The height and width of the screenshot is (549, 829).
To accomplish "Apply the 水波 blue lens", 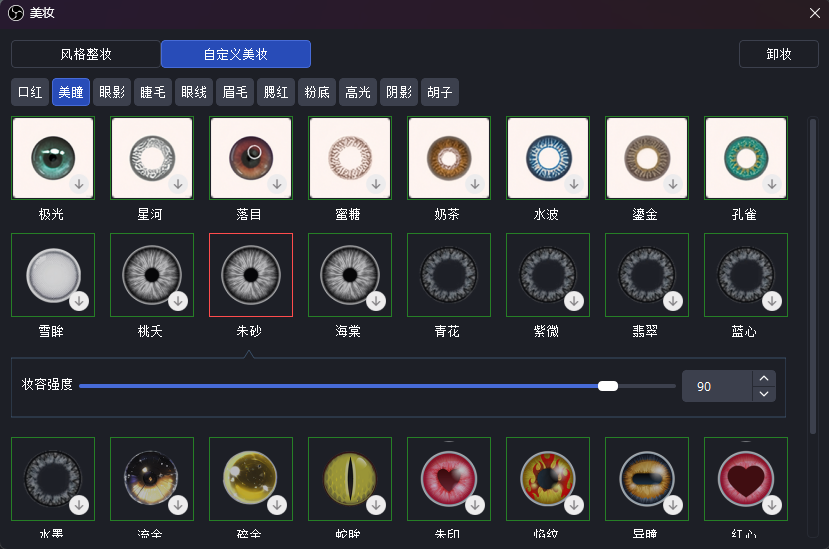I will pyautogui.click(x=547, y=157).
